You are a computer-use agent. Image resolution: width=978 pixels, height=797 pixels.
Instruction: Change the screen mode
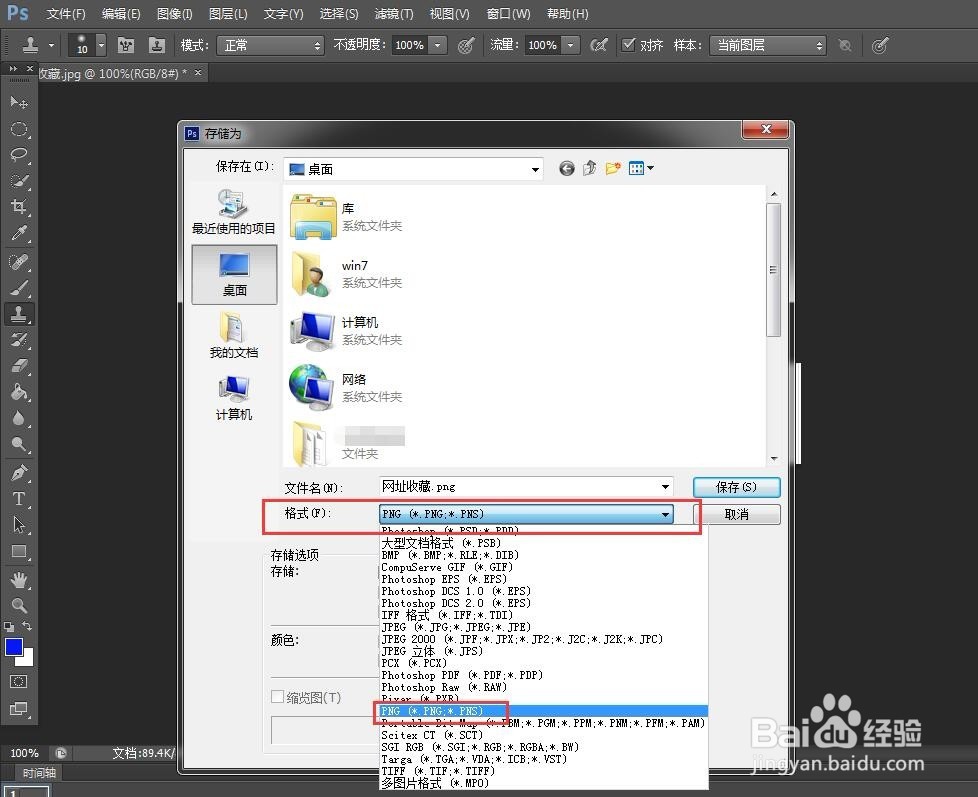point(18,708)
